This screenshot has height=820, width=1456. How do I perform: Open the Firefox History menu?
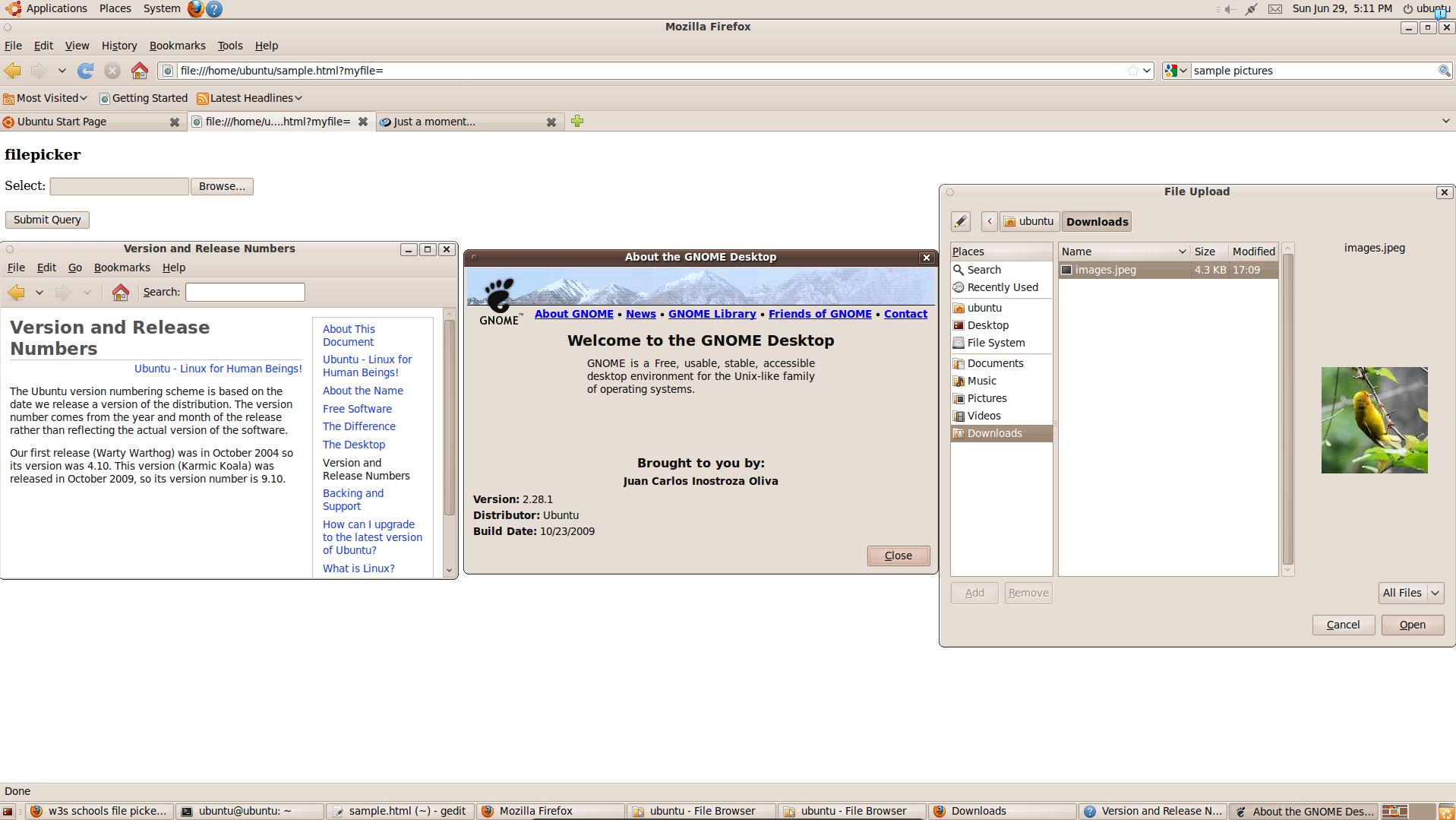(x=119, y=46)
